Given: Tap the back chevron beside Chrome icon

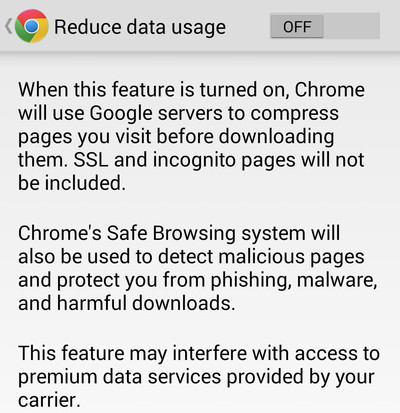Looking at the screenshot, I should pyautogui.click(x=8, y=26).
